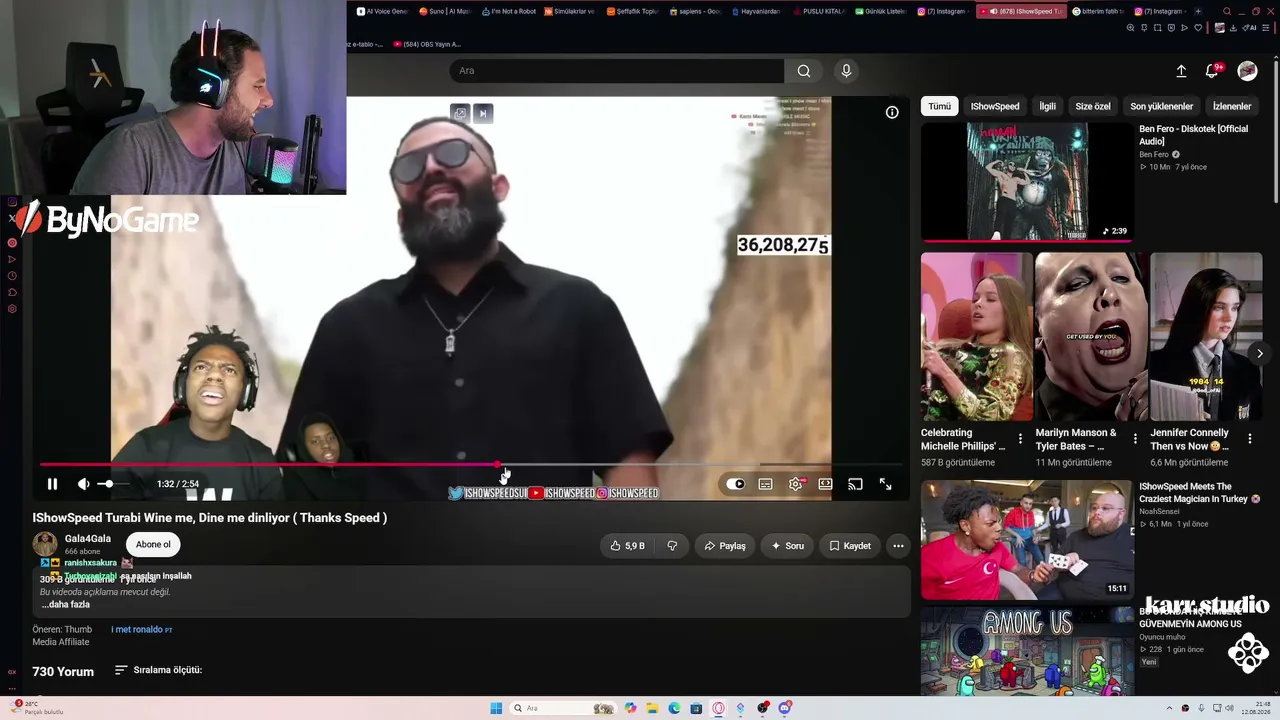Open the Gala4Gala channel name link
Viewport: 1280px width, 720px height.
(x=88, y=539)
